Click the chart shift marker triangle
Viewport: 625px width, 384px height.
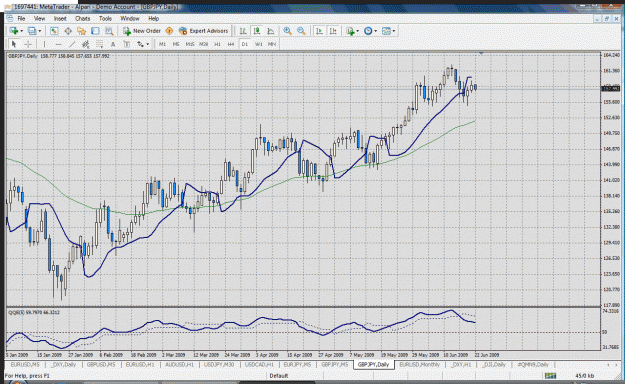coord(481,53)
